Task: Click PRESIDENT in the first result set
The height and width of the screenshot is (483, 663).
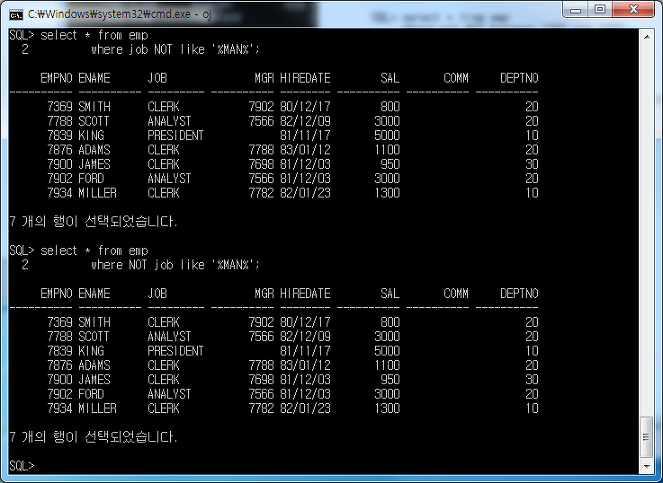Action: click(x=175, y=135)
